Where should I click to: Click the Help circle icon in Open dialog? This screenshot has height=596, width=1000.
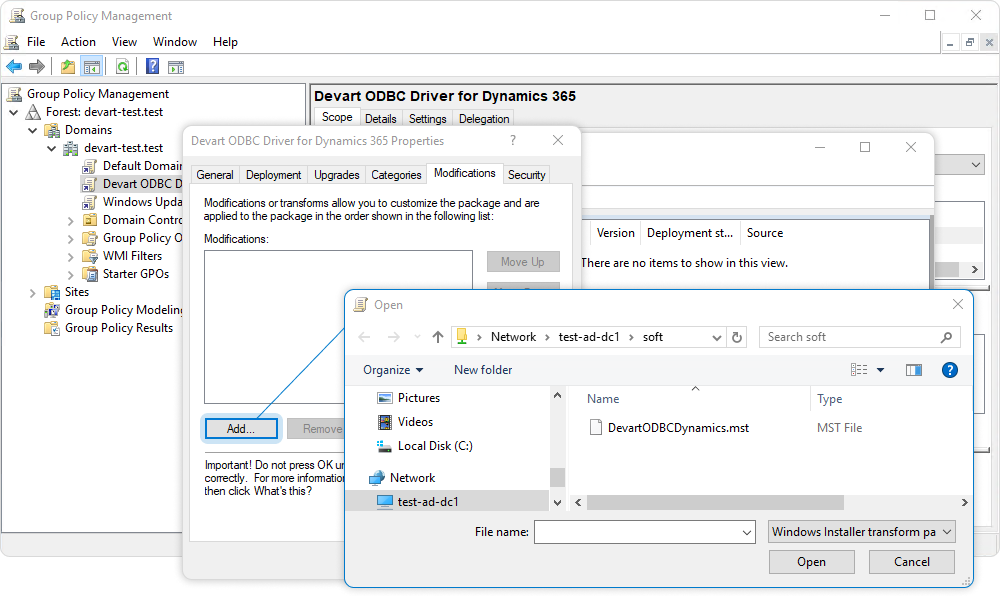coord(948,369)
